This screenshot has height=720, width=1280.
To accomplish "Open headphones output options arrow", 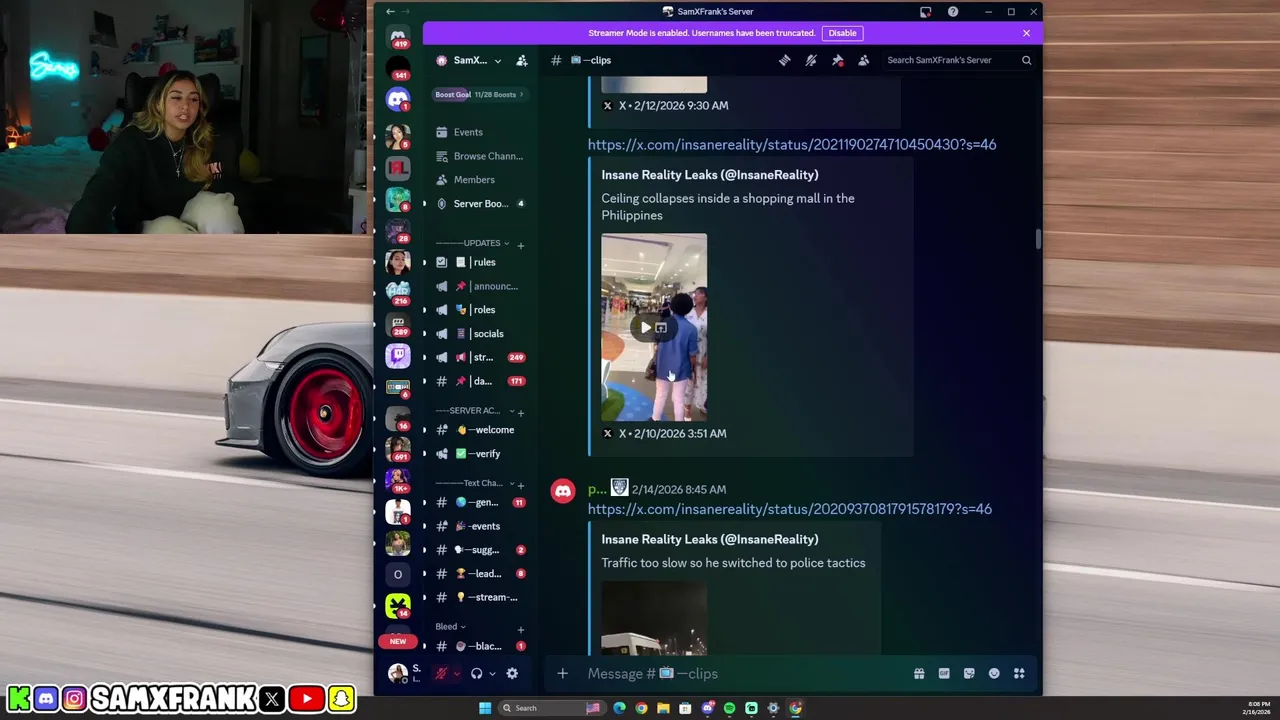I will pos(492,674).
